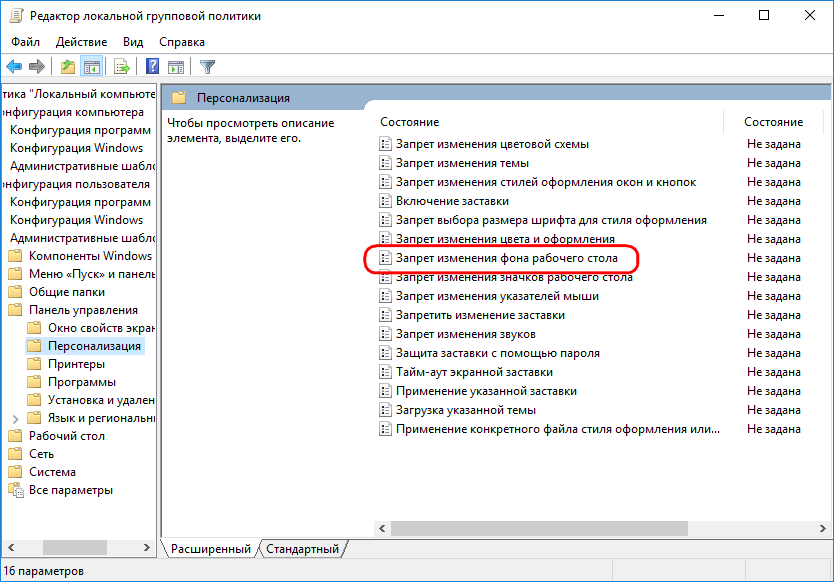The image size is (834, 582).
Task: Click the Back arrow toolbar icon
Action: tap(14, 66)
